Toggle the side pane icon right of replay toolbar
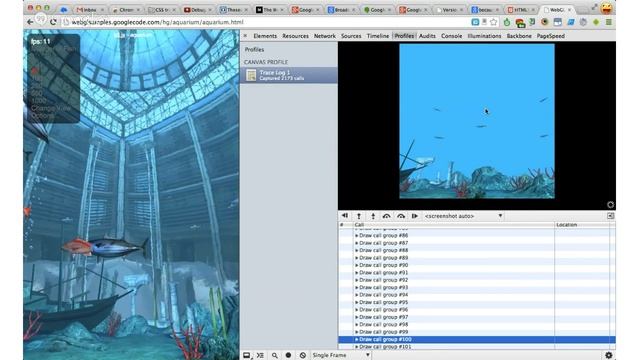The width and height of the screenshot is (640, 360). (610, 216)
